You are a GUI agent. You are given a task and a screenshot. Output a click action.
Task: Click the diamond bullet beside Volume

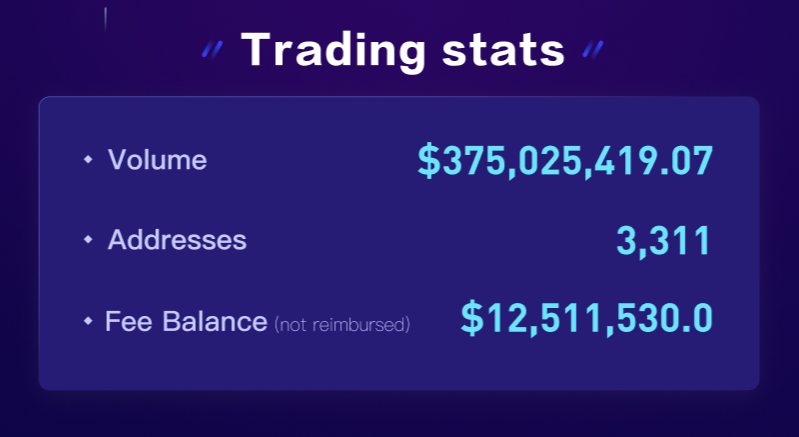[x=88, y=159]
